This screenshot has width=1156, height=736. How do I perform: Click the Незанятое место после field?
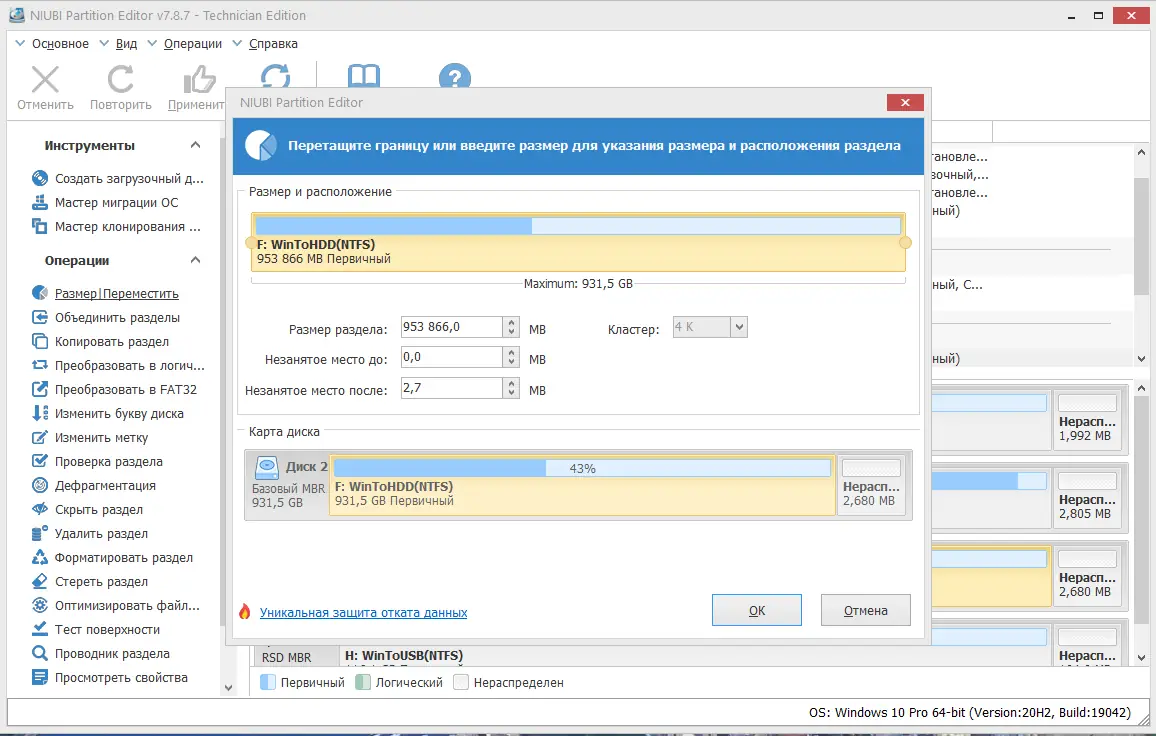coord(451,388)
